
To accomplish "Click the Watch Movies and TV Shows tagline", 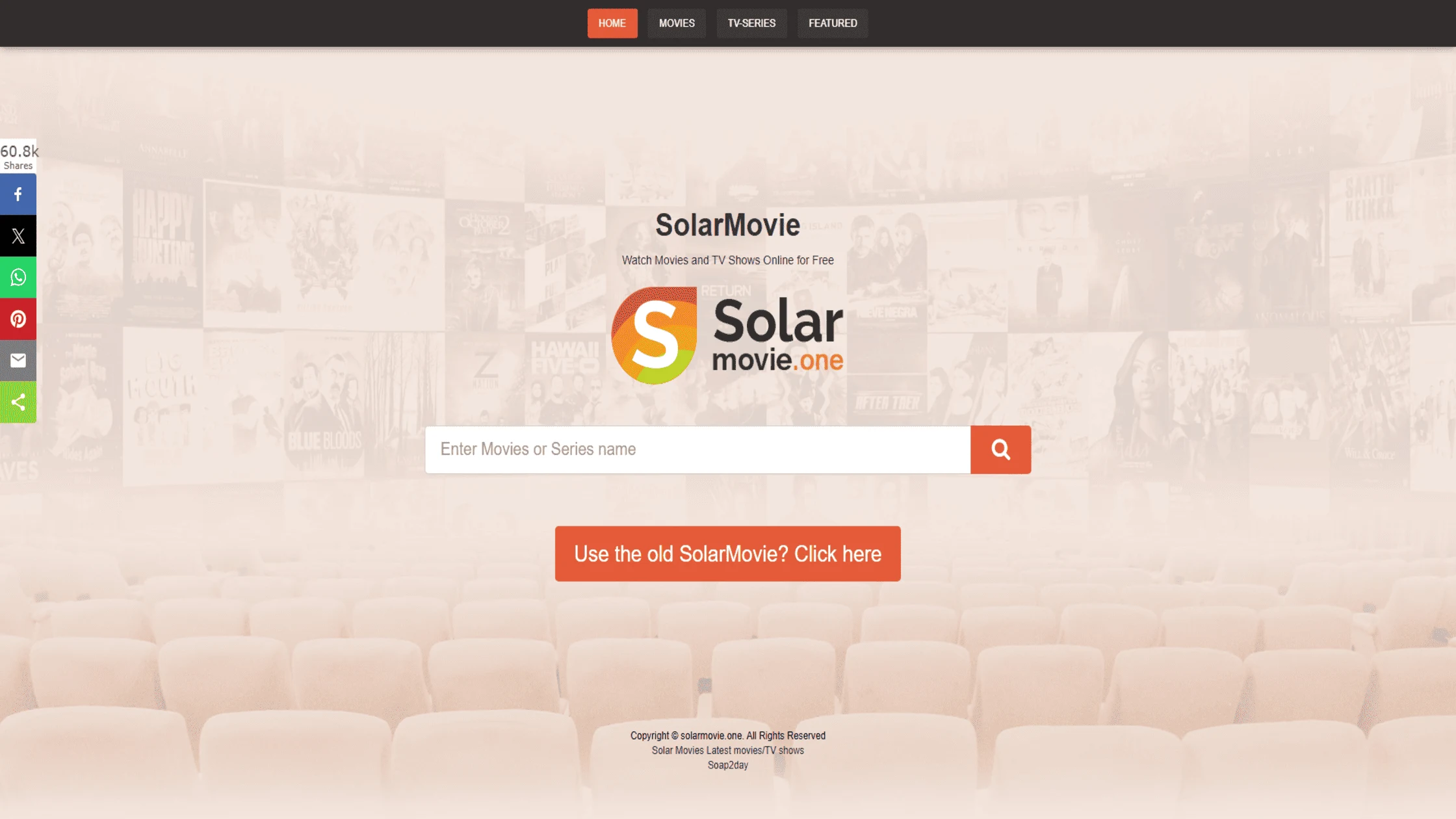I will [x=728, y=260].
